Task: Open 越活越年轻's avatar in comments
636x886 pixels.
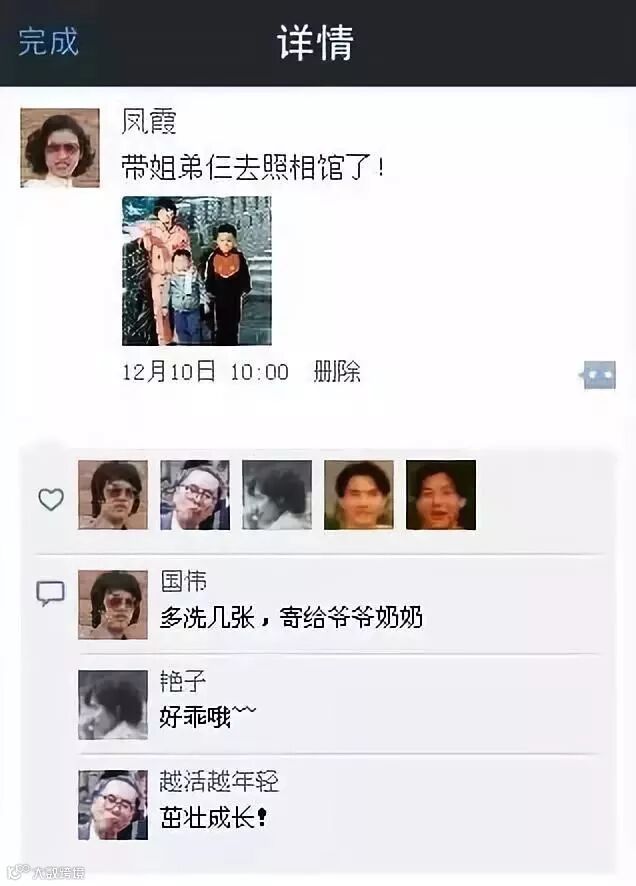Action: coord(113,805)
